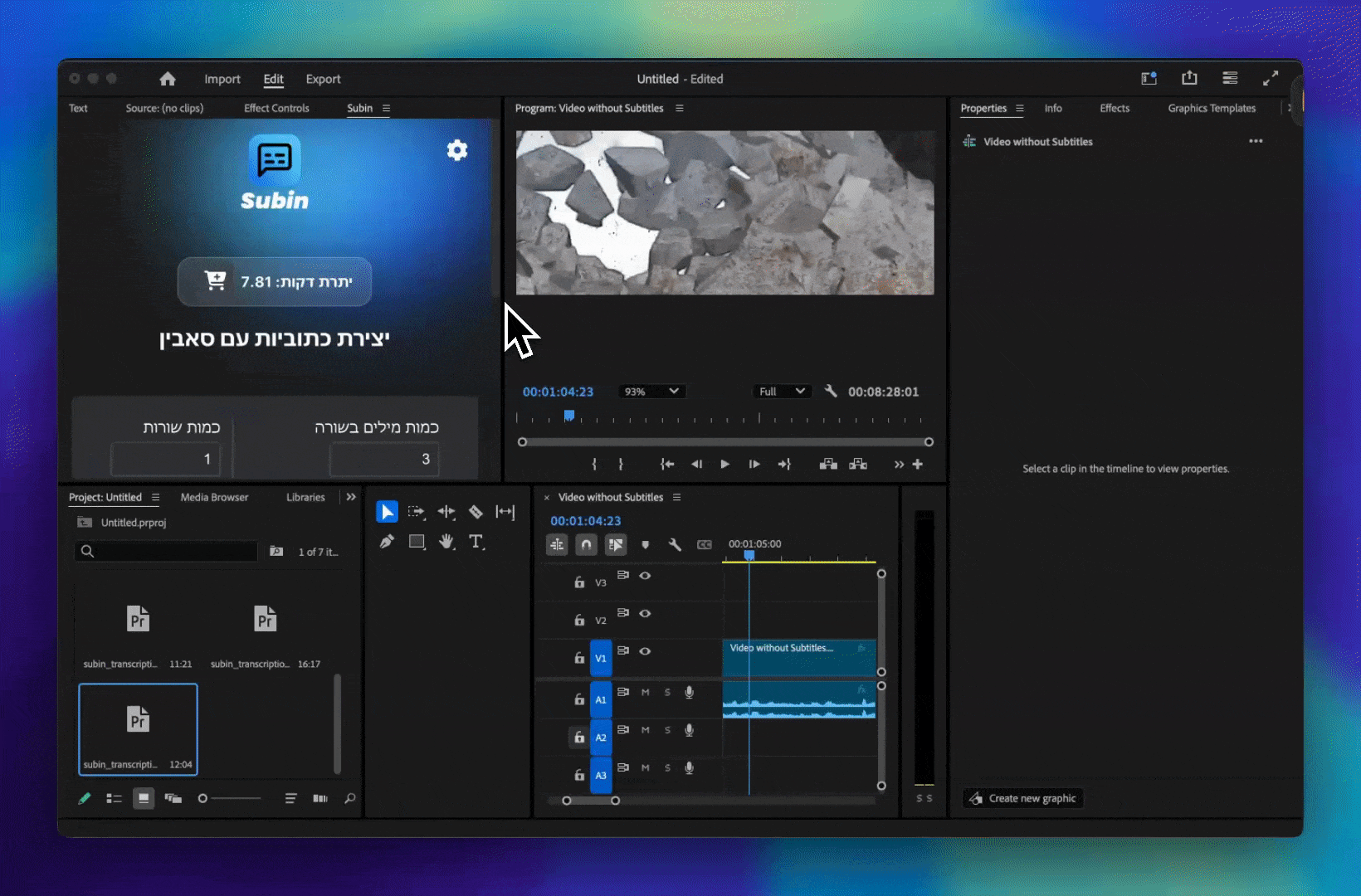The image size is (1361, 896).
Task: Select the Razor tool
Action: click(x=476, y=512)
